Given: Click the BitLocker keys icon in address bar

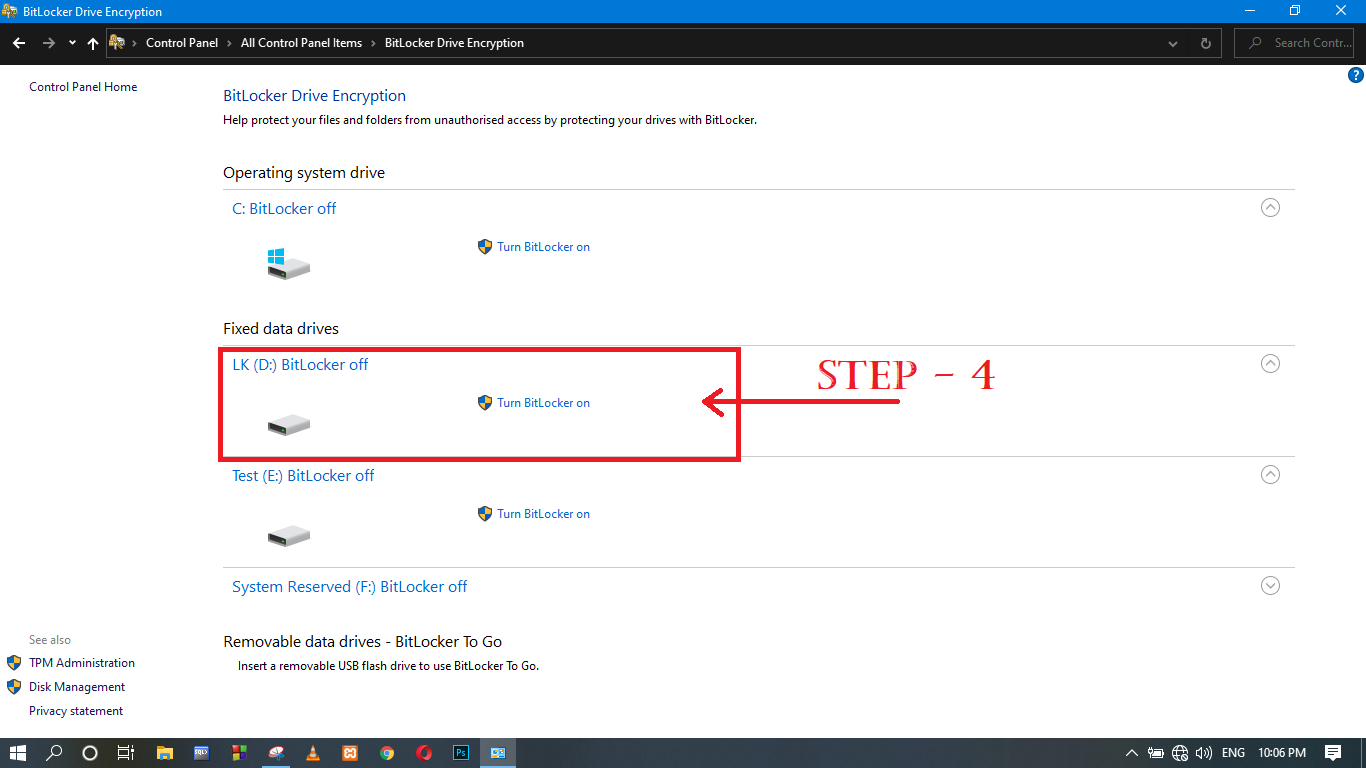Looking at the screenshot, I should click(x=118, y=43).
